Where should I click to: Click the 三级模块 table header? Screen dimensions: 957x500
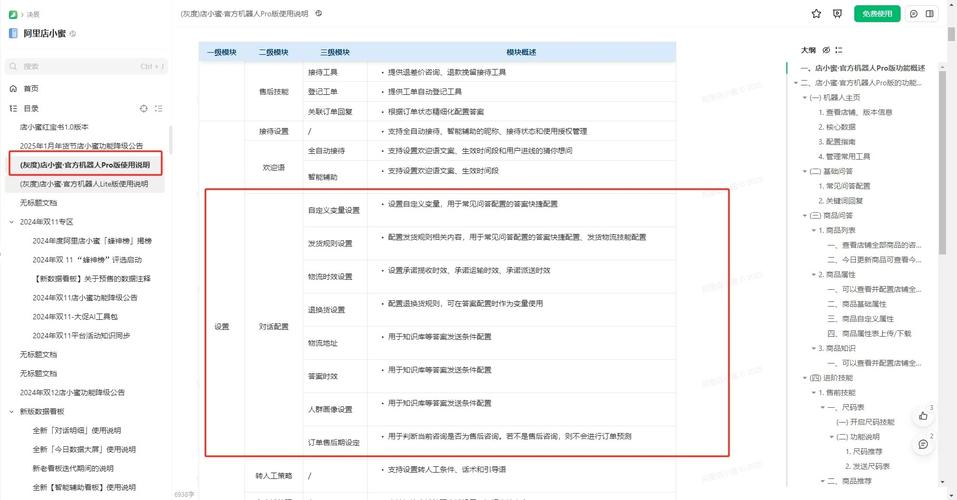tap(335, 53)
